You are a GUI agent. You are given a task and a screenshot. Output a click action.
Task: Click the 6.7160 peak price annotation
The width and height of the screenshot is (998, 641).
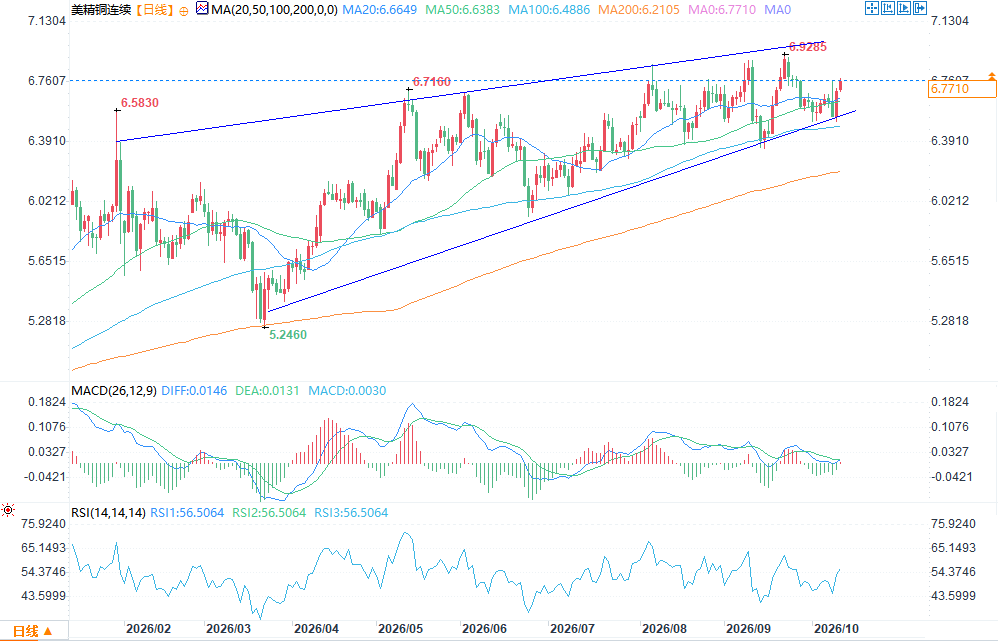pos(432,81)
